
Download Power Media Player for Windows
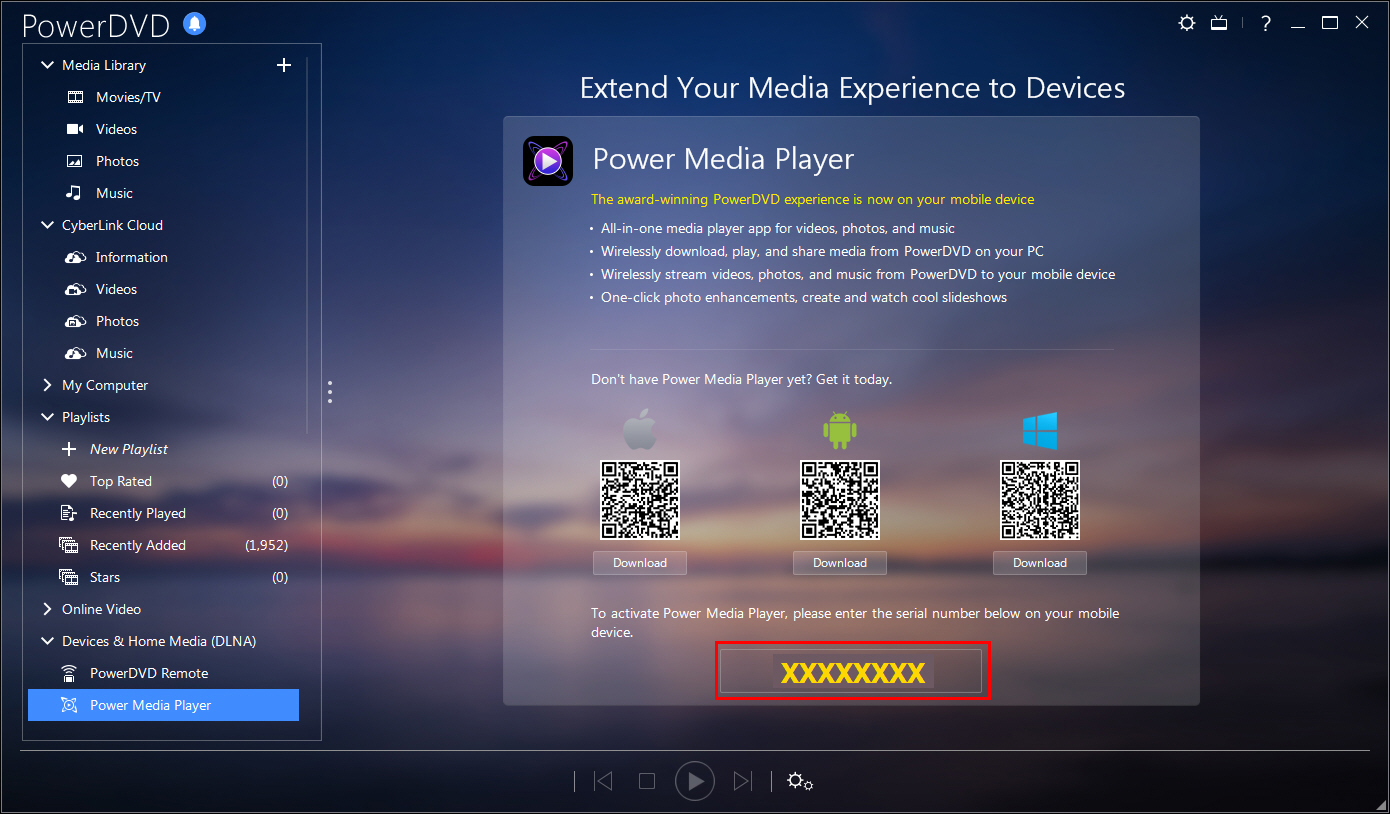point(1040,563)
